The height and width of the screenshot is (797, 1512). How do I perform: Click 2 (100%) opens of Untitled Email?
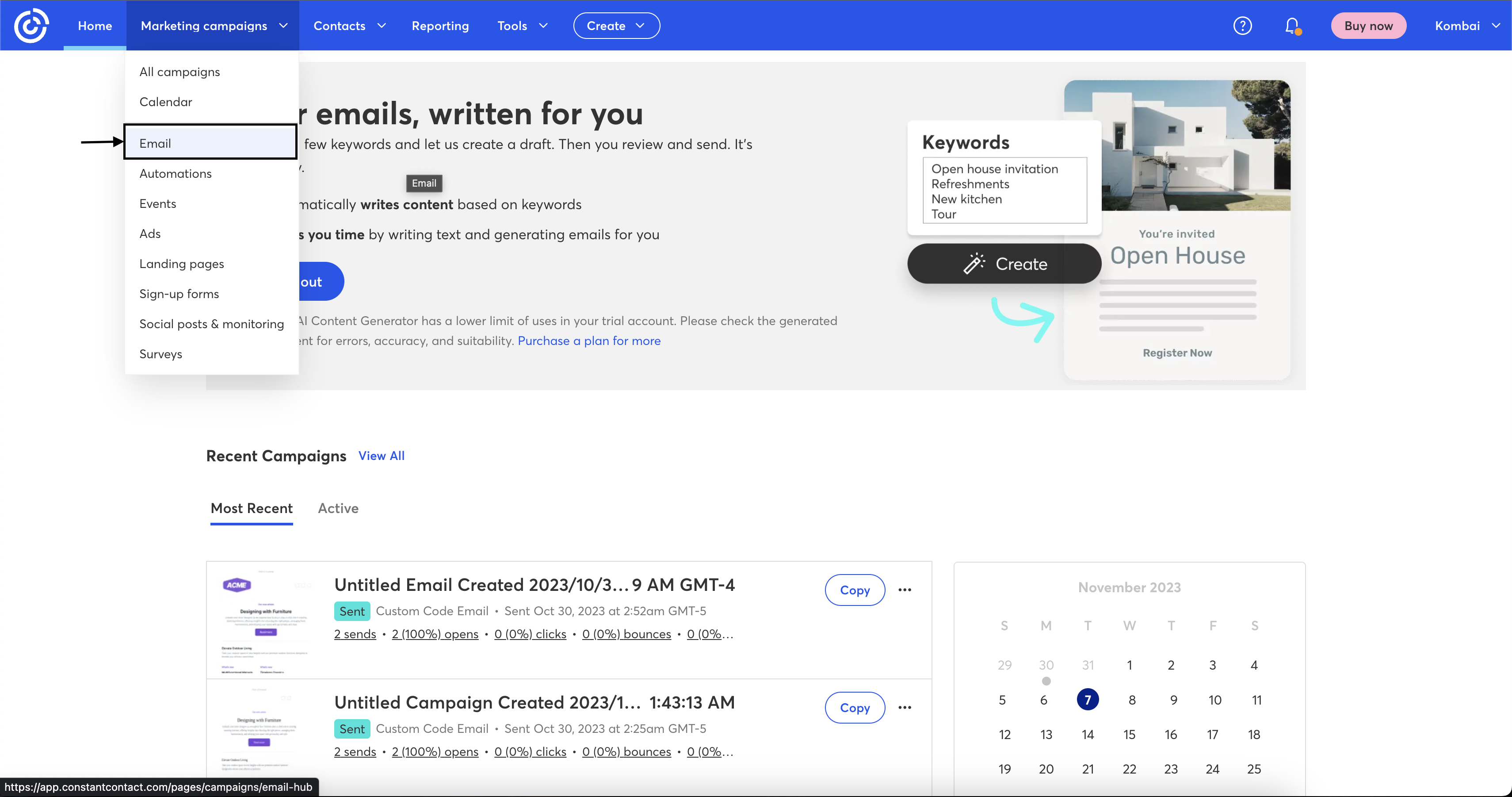(435, 634)
